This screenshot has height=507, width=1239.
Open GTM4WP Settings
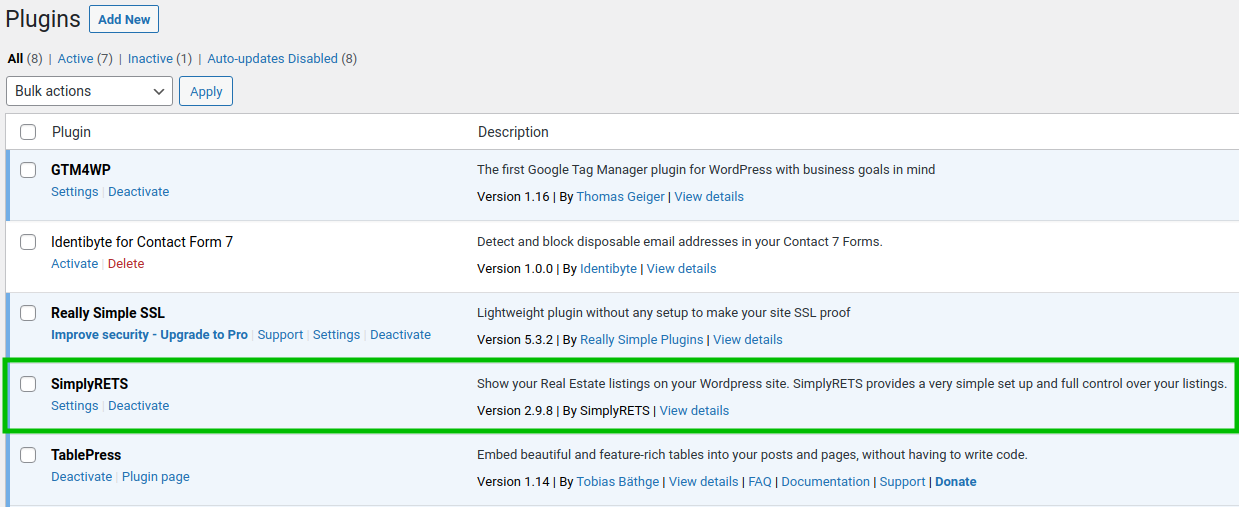75,192
